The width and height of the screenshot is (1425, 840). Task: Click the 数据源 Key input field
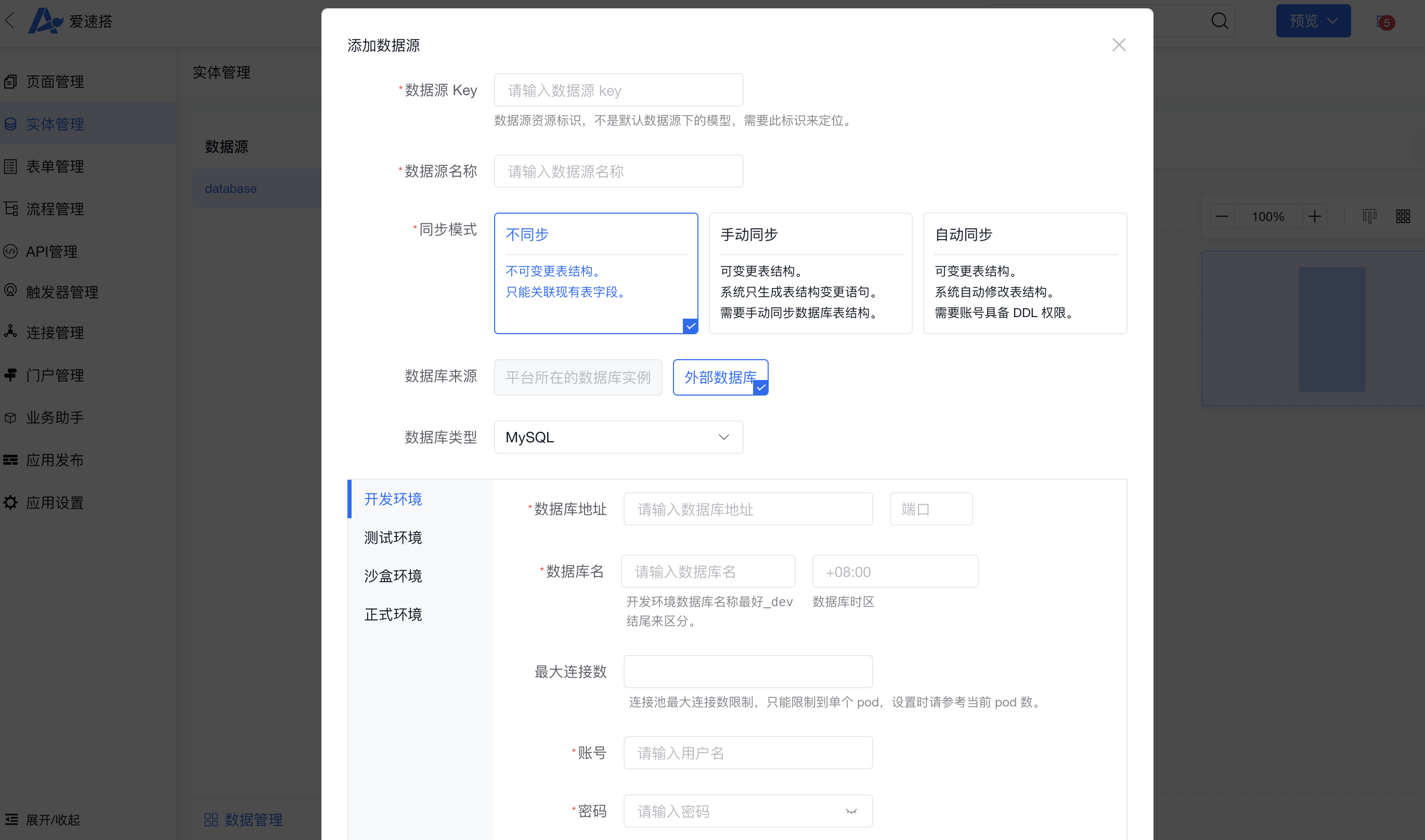(x=618, y=90)
